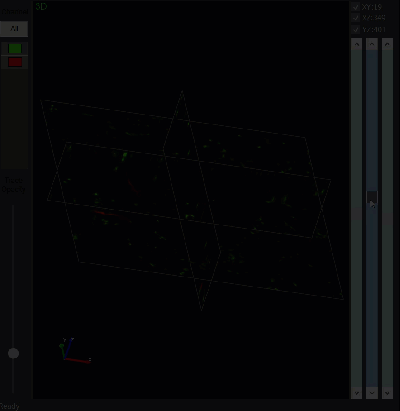Click the green 3D view label
This screenshot has width=400, height=411.
(x=41, y=6)
